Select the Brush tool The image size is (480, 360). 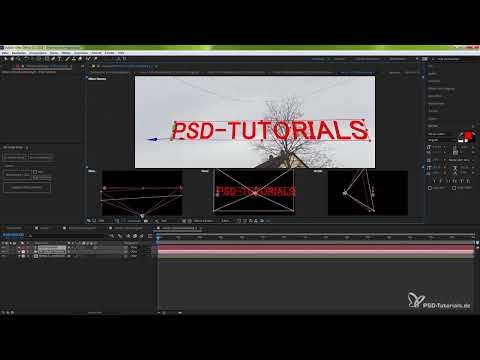[x=67, y=59]
